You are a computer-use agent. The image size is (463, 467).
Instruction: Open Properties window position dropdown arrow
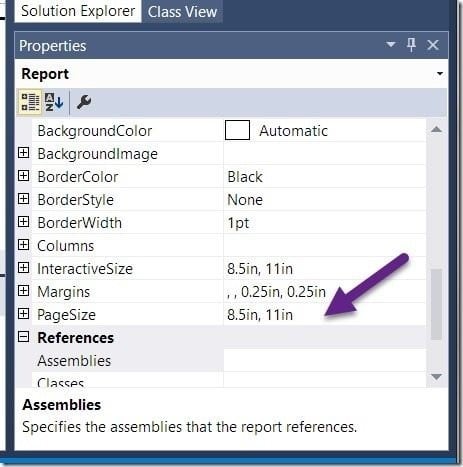point(391,44)
